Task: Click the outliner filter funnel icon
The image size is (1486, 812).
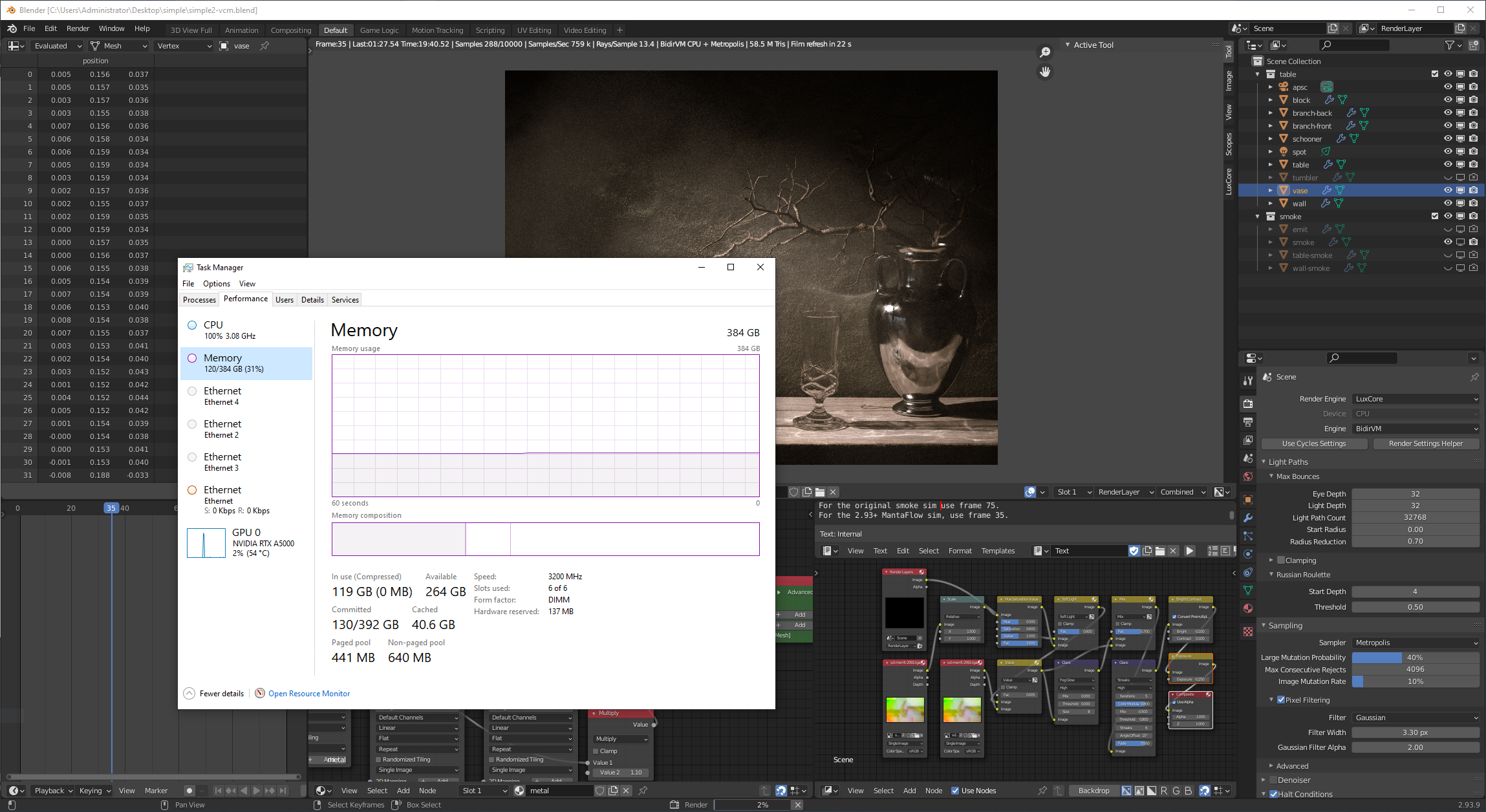Action: coord(1450,45)
